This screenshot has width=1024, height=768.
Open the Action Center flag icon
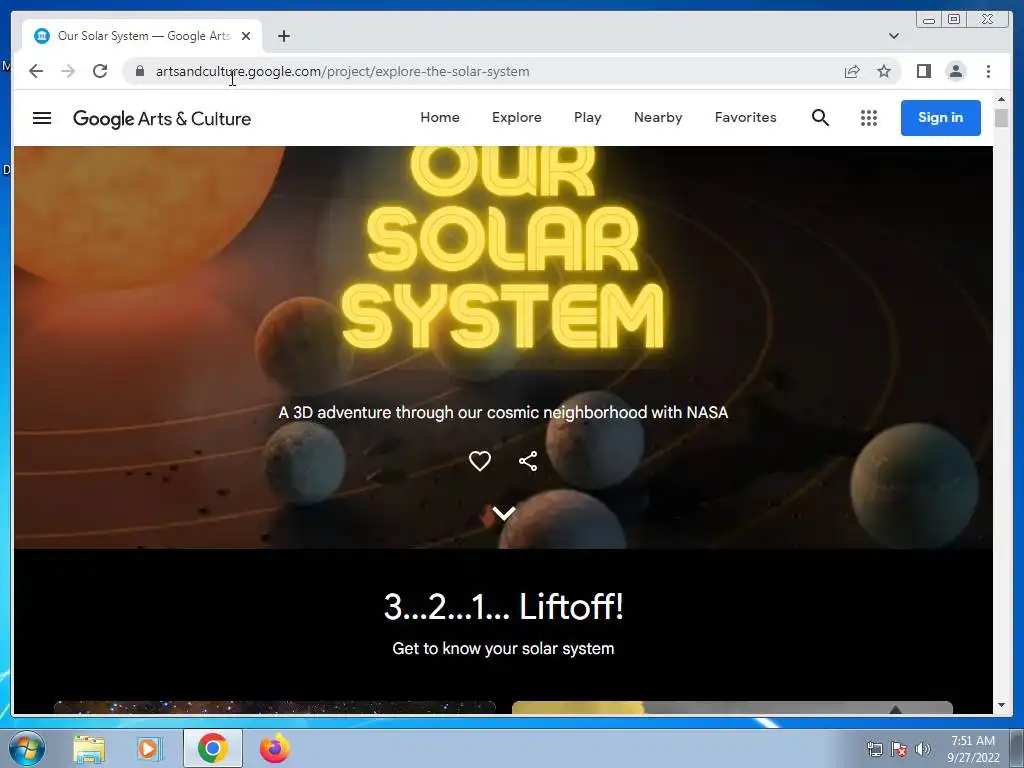(x=899, y=749)
